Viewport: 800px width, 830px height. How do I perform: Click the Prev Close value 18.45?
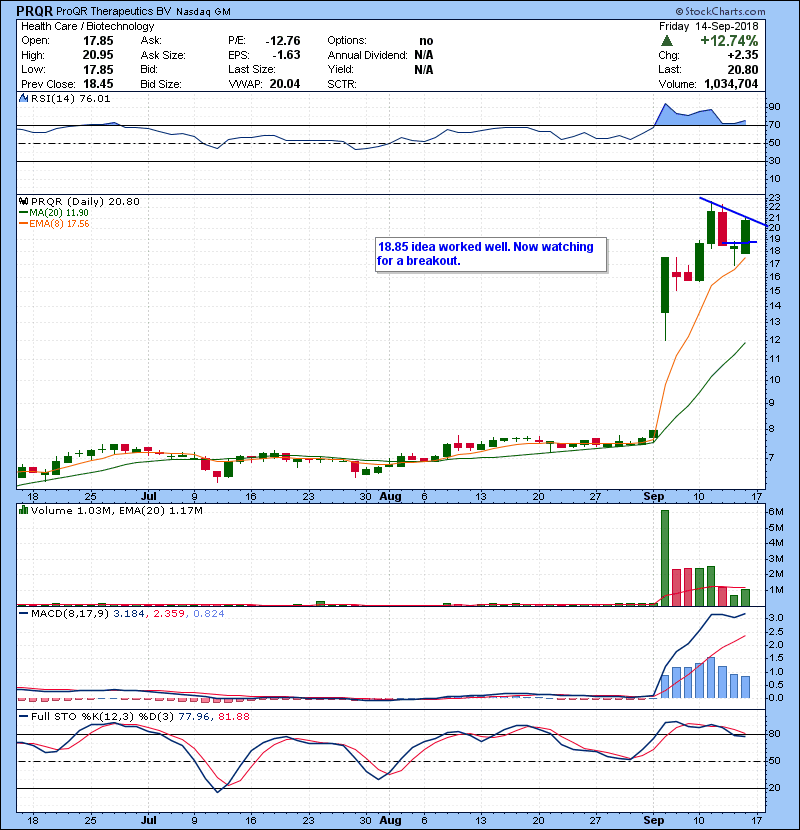[x=98, y=84]
